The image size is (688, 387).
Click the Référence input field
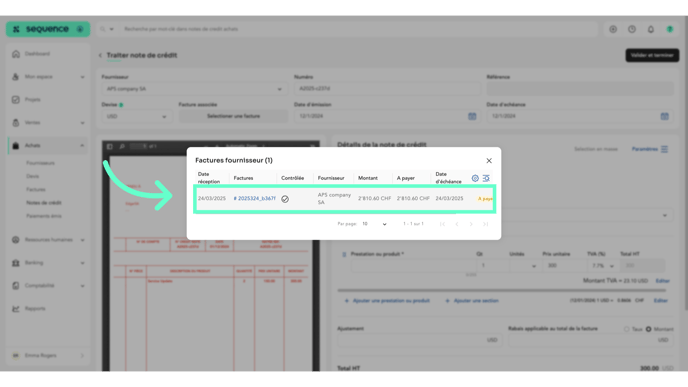(580, 89)
